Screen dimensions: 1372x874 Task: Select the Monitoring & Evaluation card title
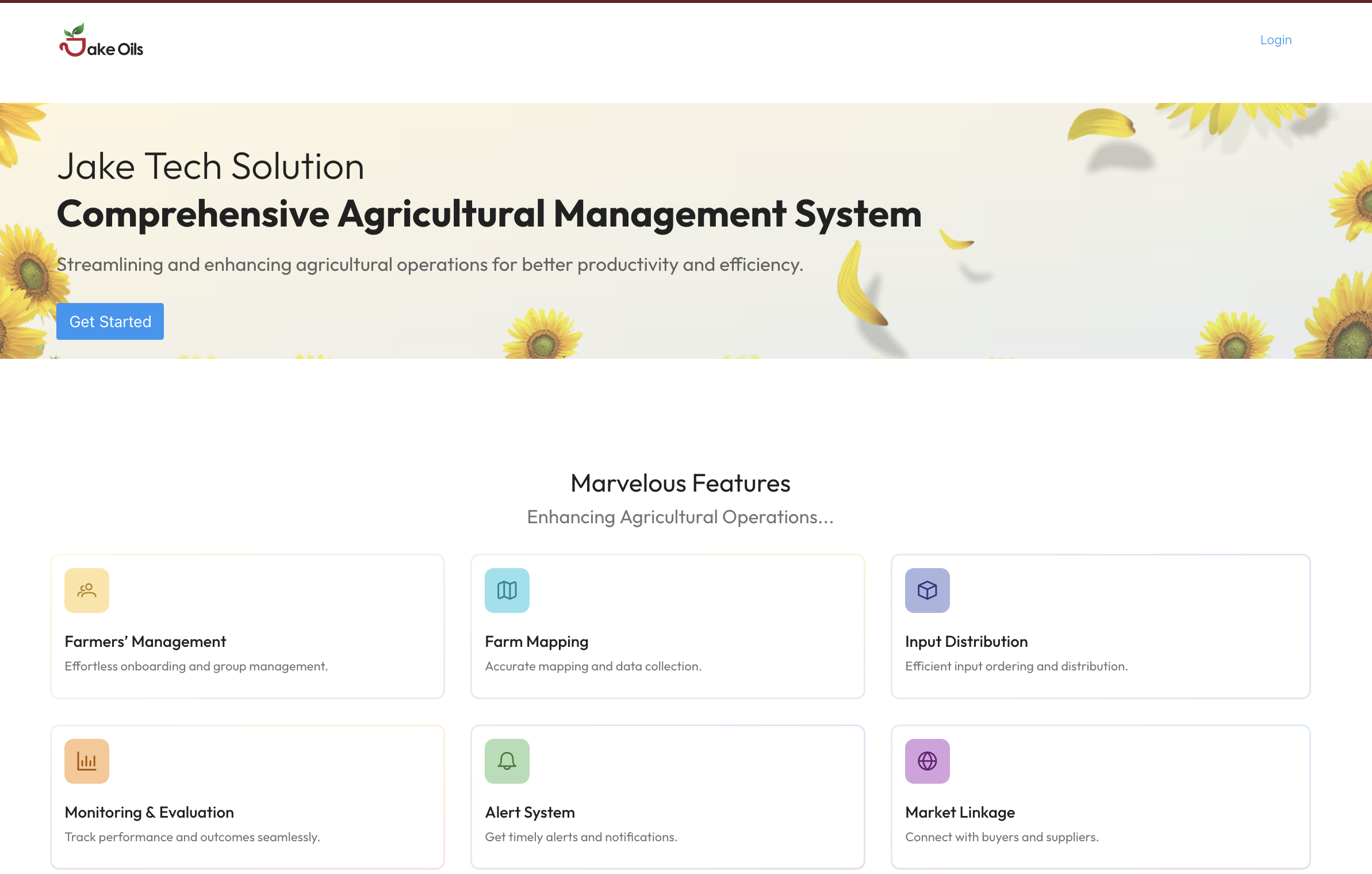point(150,812)
